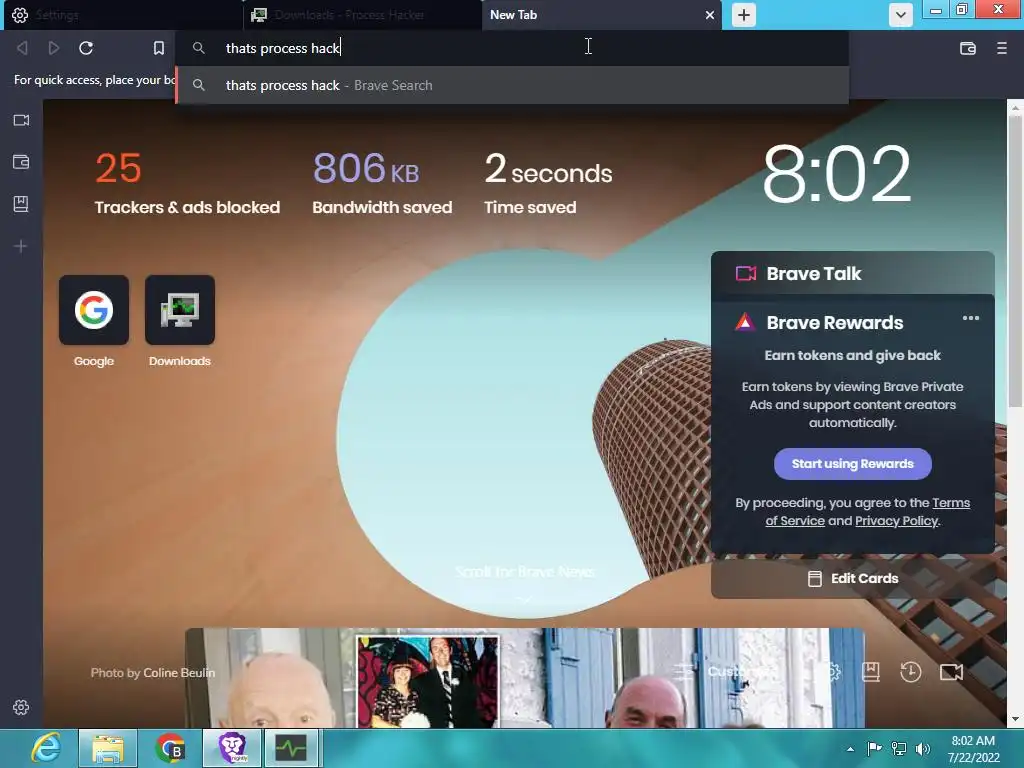Open Brave Nightly from the taskbar
This screenshot has height=768, width=1024.
[232, 748]
